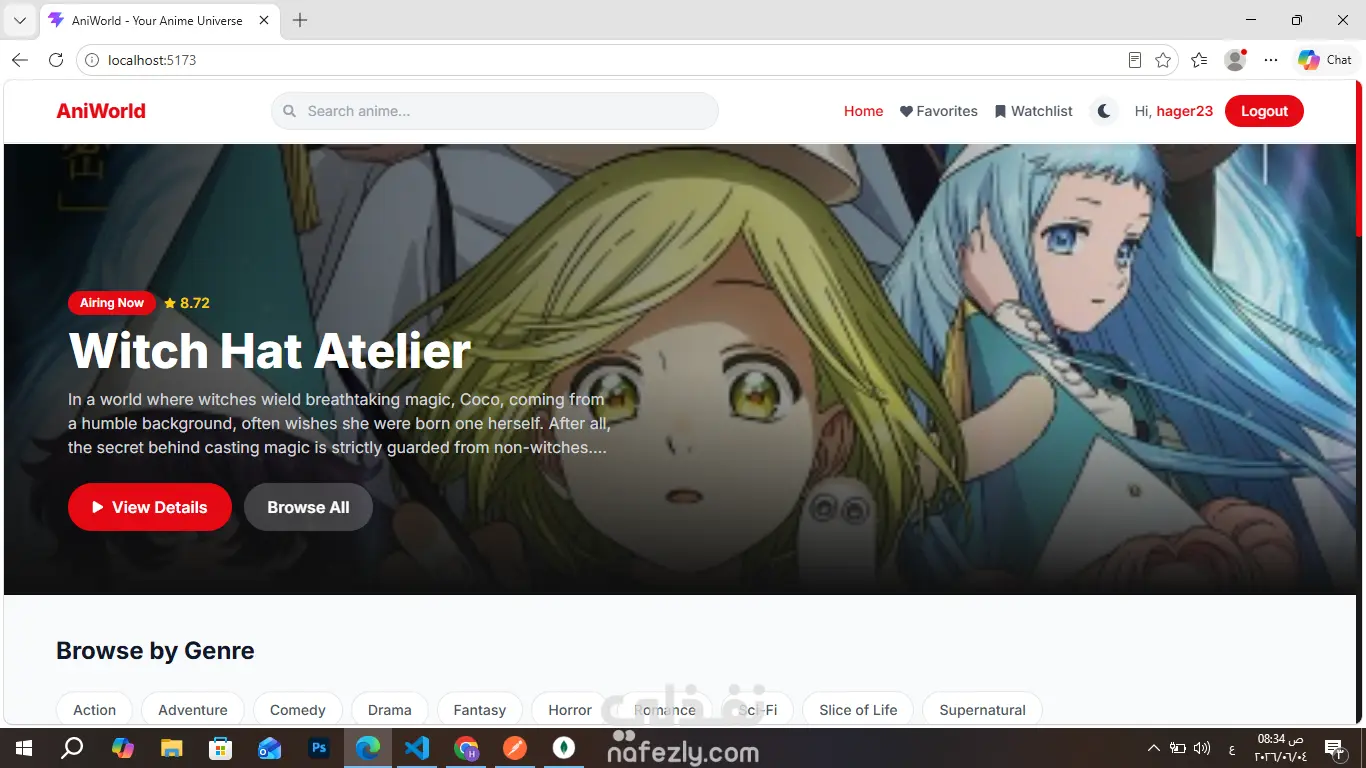Click the hager23 username
The width and height of the screenshot is (1366, 768).
(x=1185, y=111)
